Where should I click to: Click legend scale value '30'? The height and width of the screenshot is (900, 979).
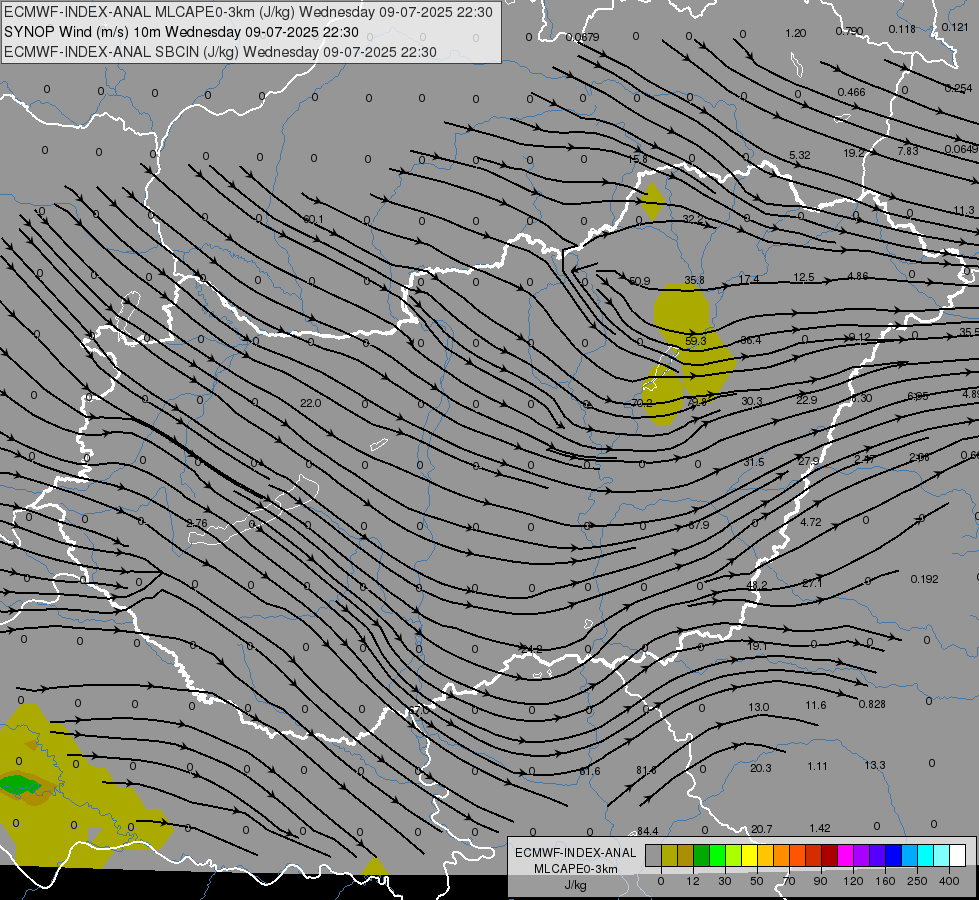click(x=725, y=881)
